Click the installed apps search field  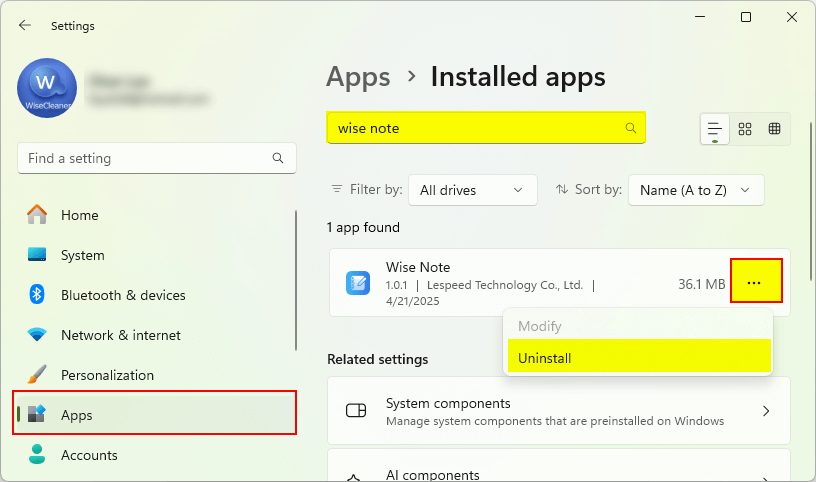(486, 128)
